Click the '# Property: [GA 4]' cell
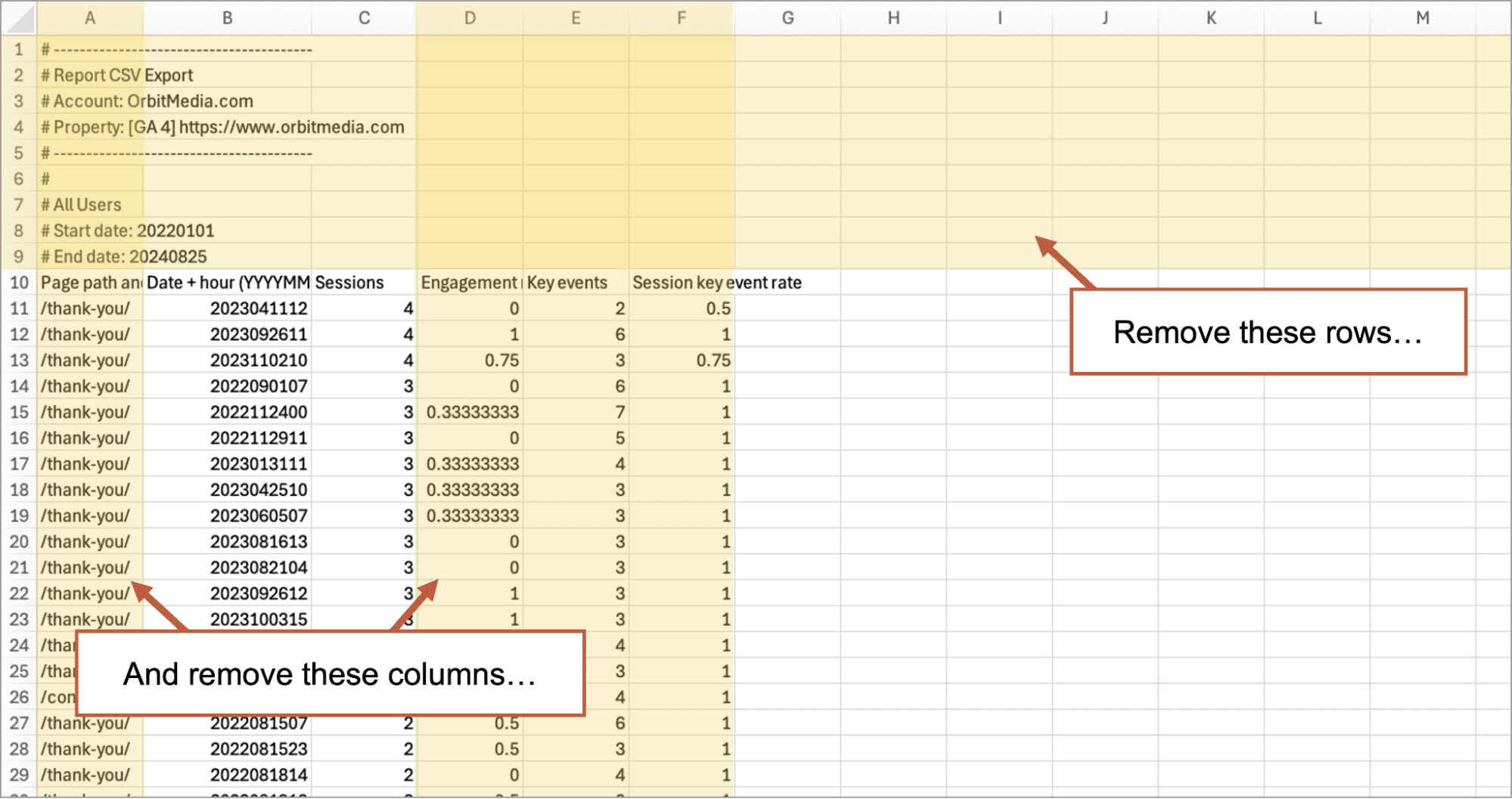The height and width of the screenshot is (799, 1512). 222,127
